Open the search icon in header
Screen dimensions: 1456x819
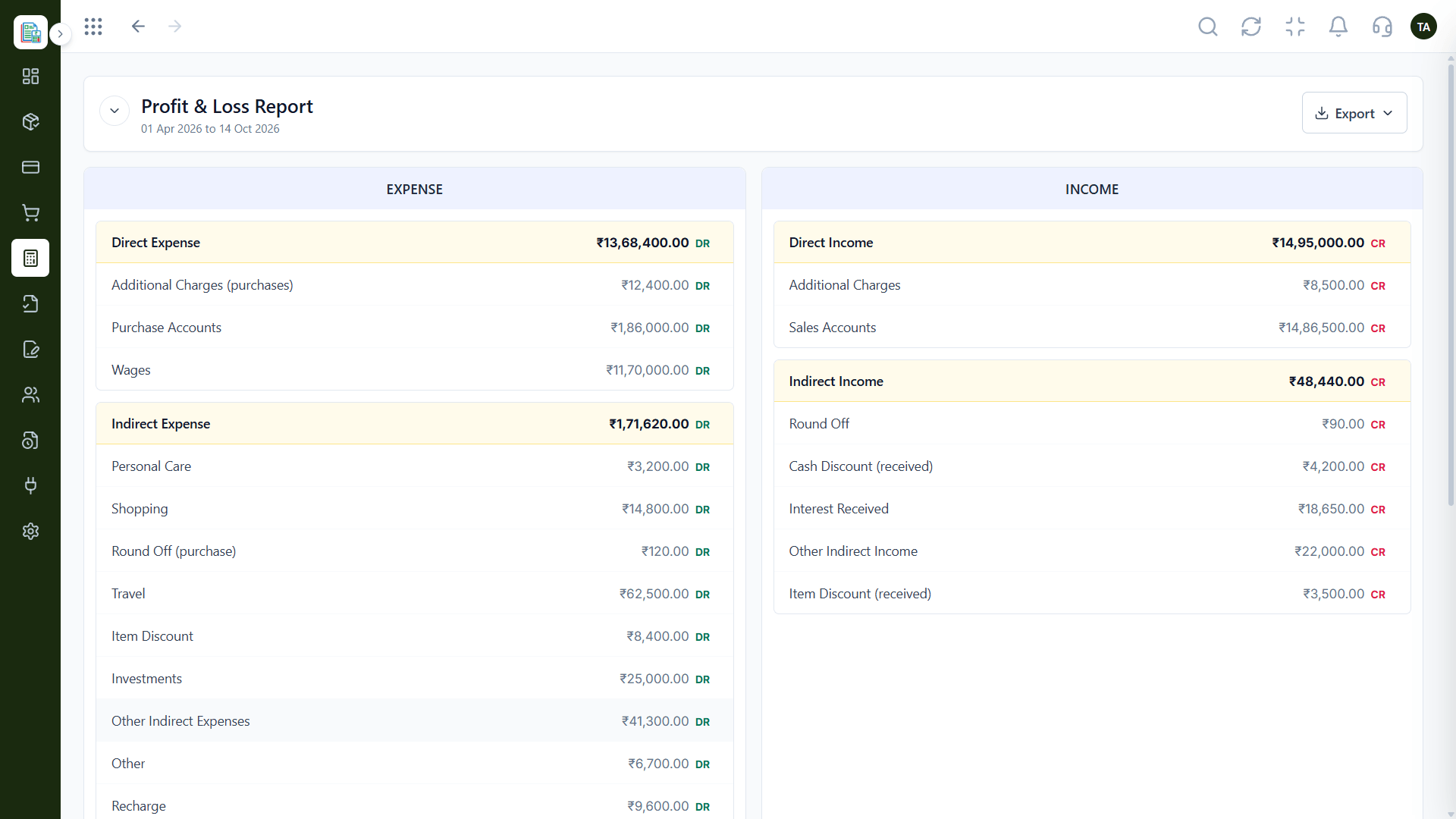[1208, 27]
